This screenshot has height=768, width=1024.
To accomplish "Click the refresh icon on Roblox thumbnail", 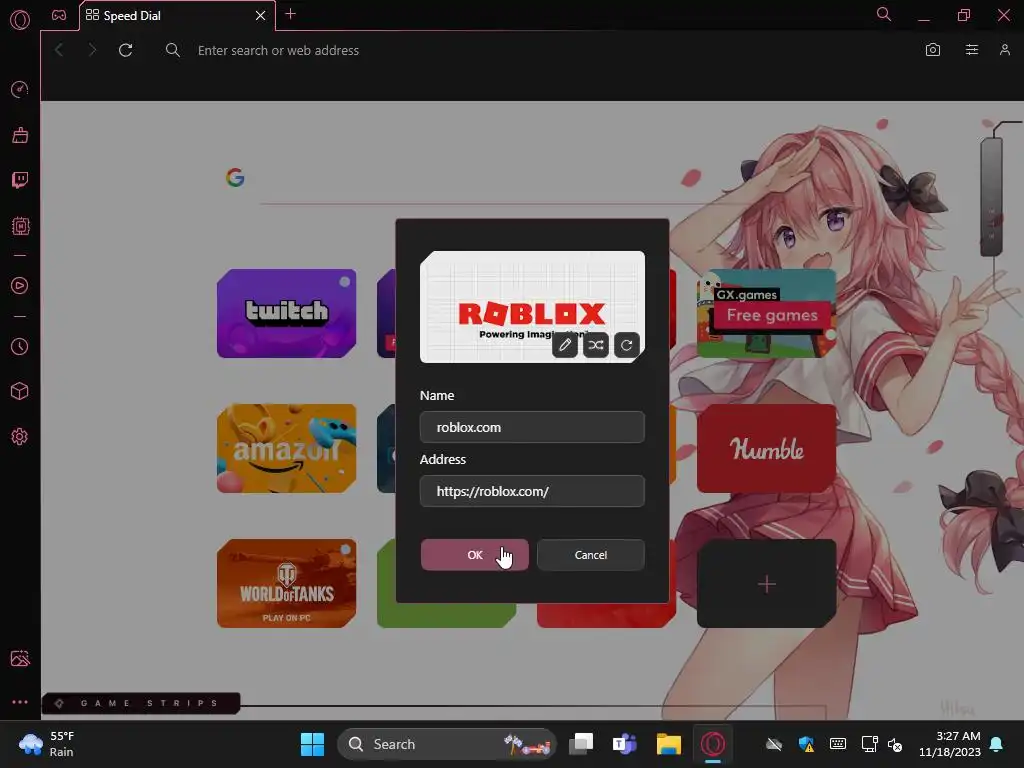I will coord(626,345).
